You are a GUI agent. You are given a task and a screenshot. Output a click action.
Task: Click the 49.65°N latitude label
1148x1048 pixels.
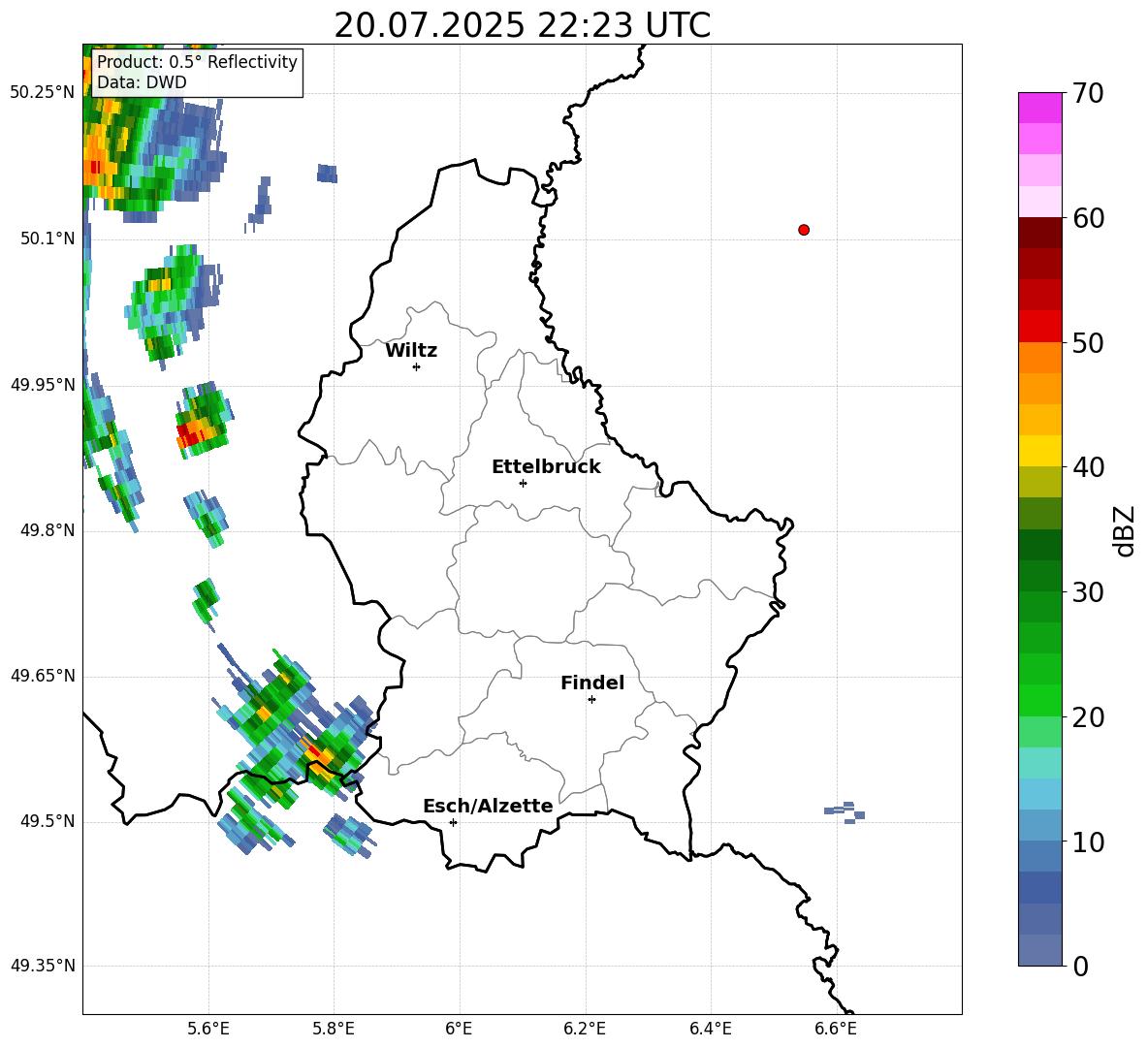coord(43,676)
